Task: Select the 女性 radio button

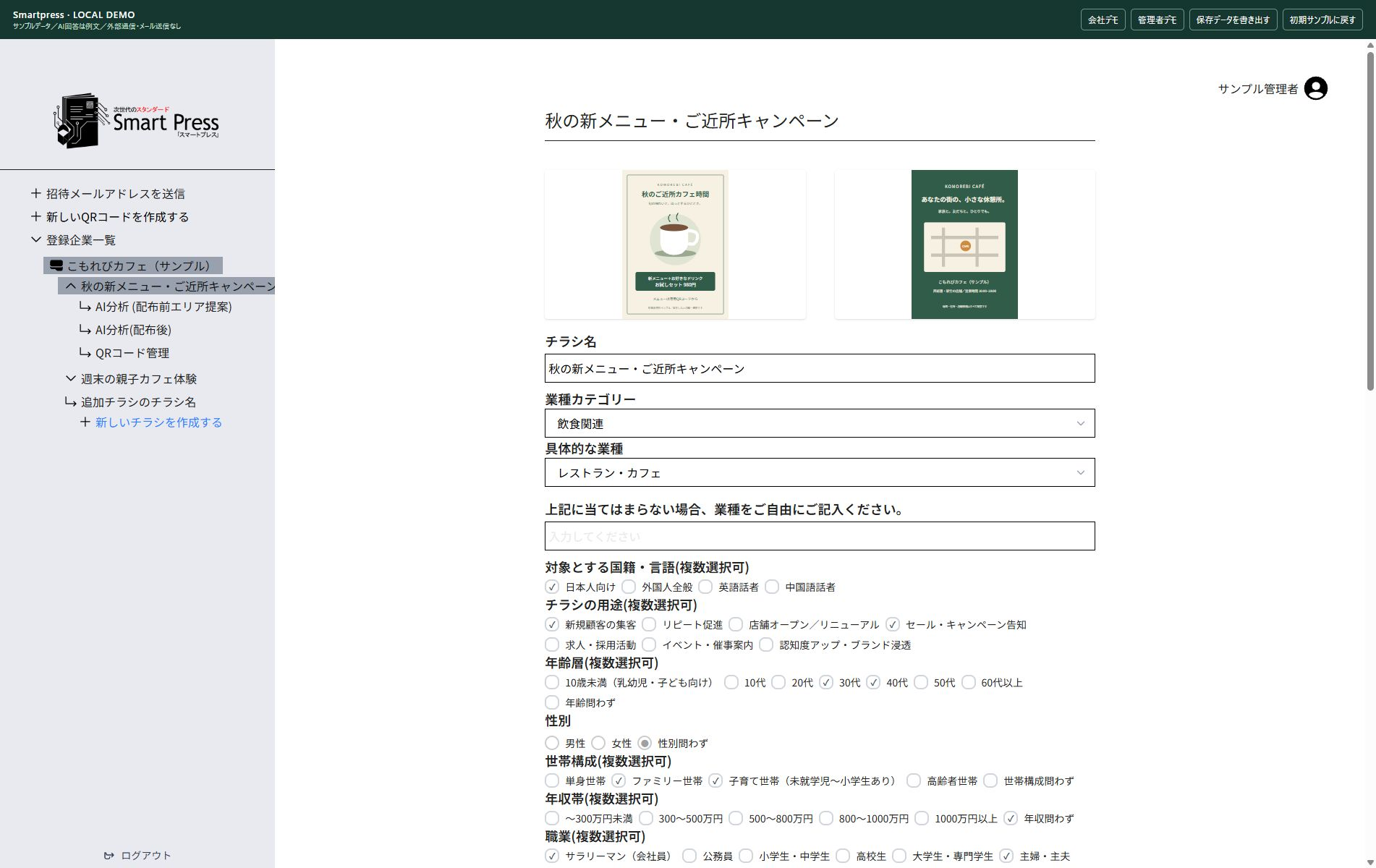Action: coord(598,743)
